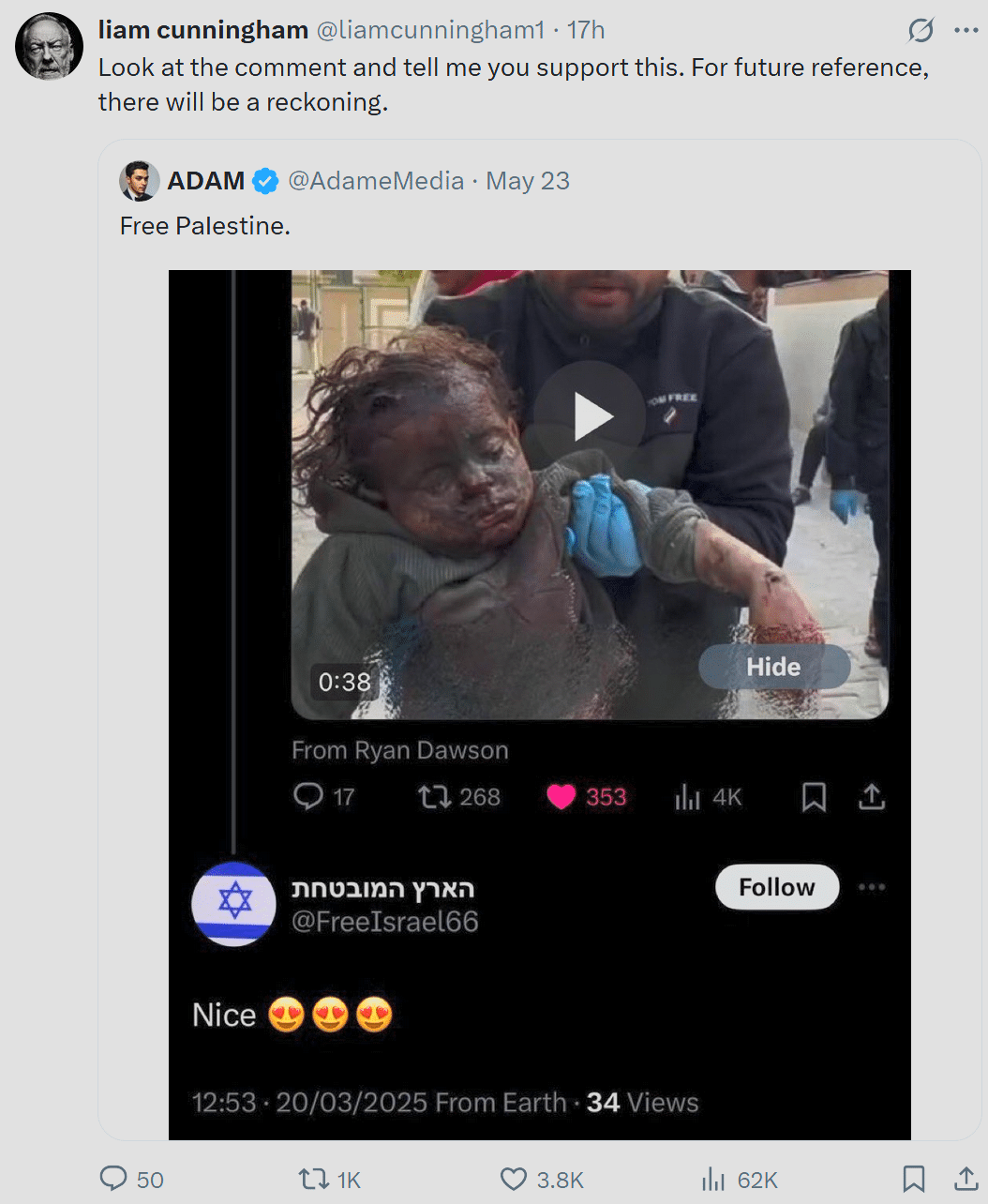Open liam cunningham's profile avatar

coord(49,47)
